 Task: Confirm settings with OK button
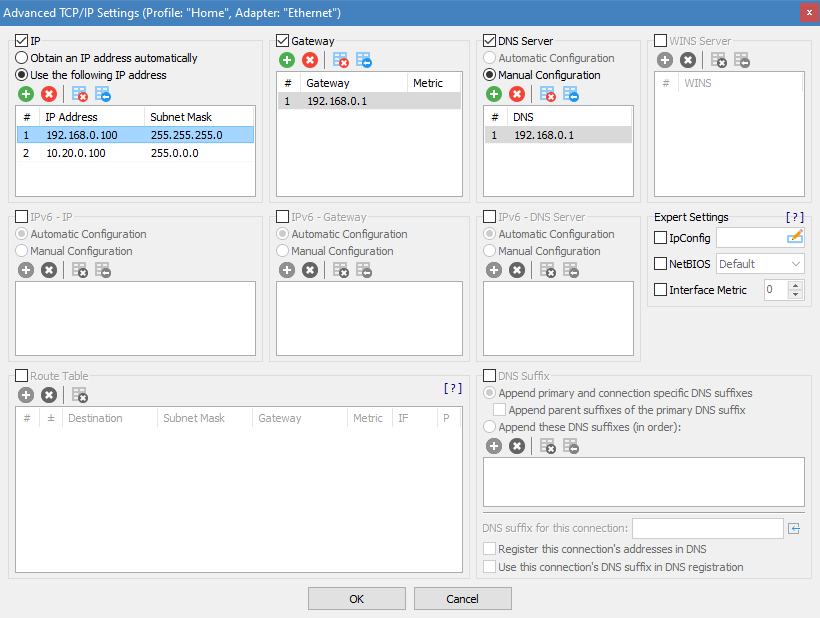[x=357, y=599]
